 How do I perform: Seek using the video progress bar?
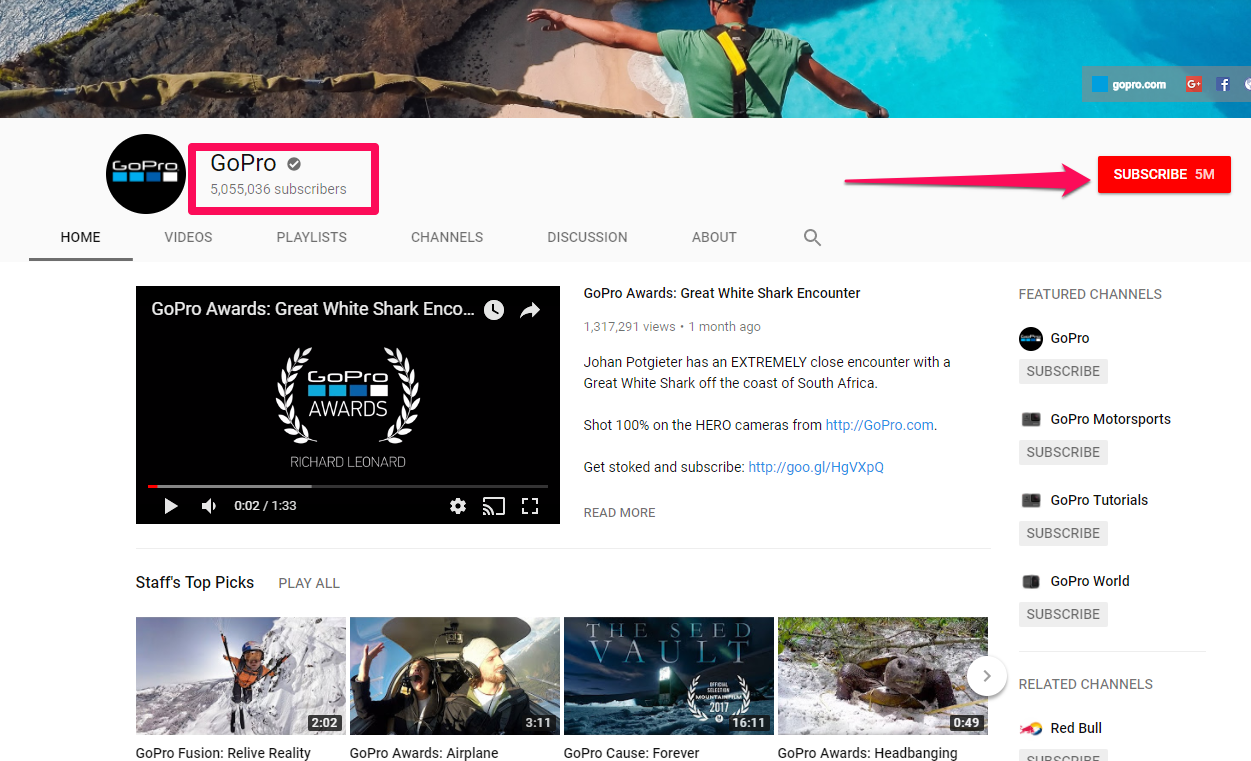point(348,486)
